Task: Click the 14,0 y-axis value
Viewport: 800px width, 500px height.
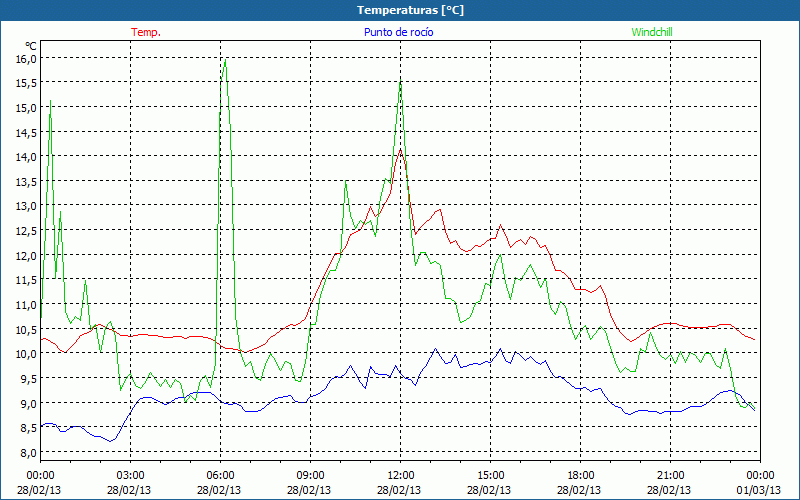Action: [x=27, y=157]
